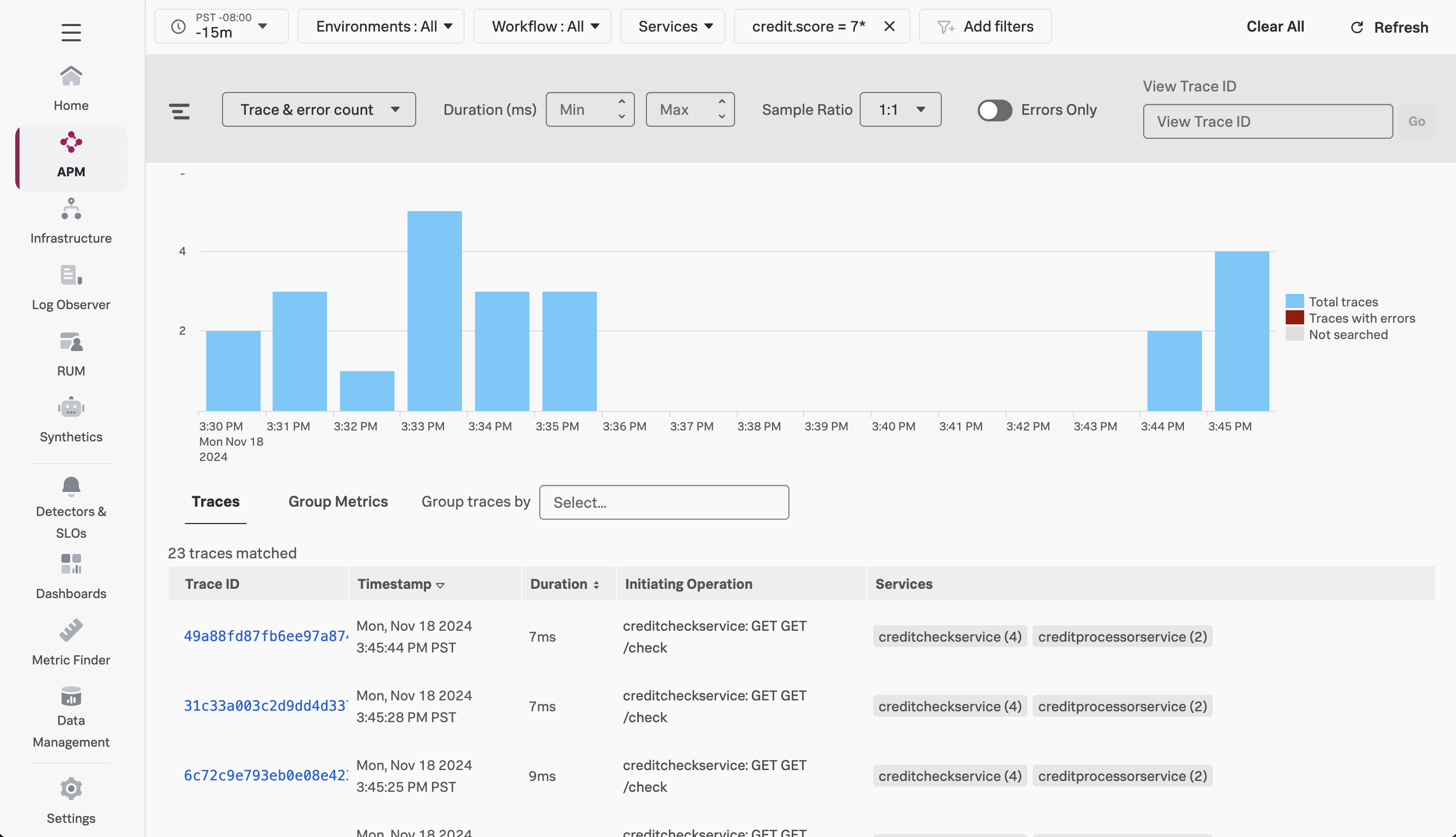This screenshot has width=1456, height=837.
Task: Toggle the Errors Only switch
Action: (995, 110)
